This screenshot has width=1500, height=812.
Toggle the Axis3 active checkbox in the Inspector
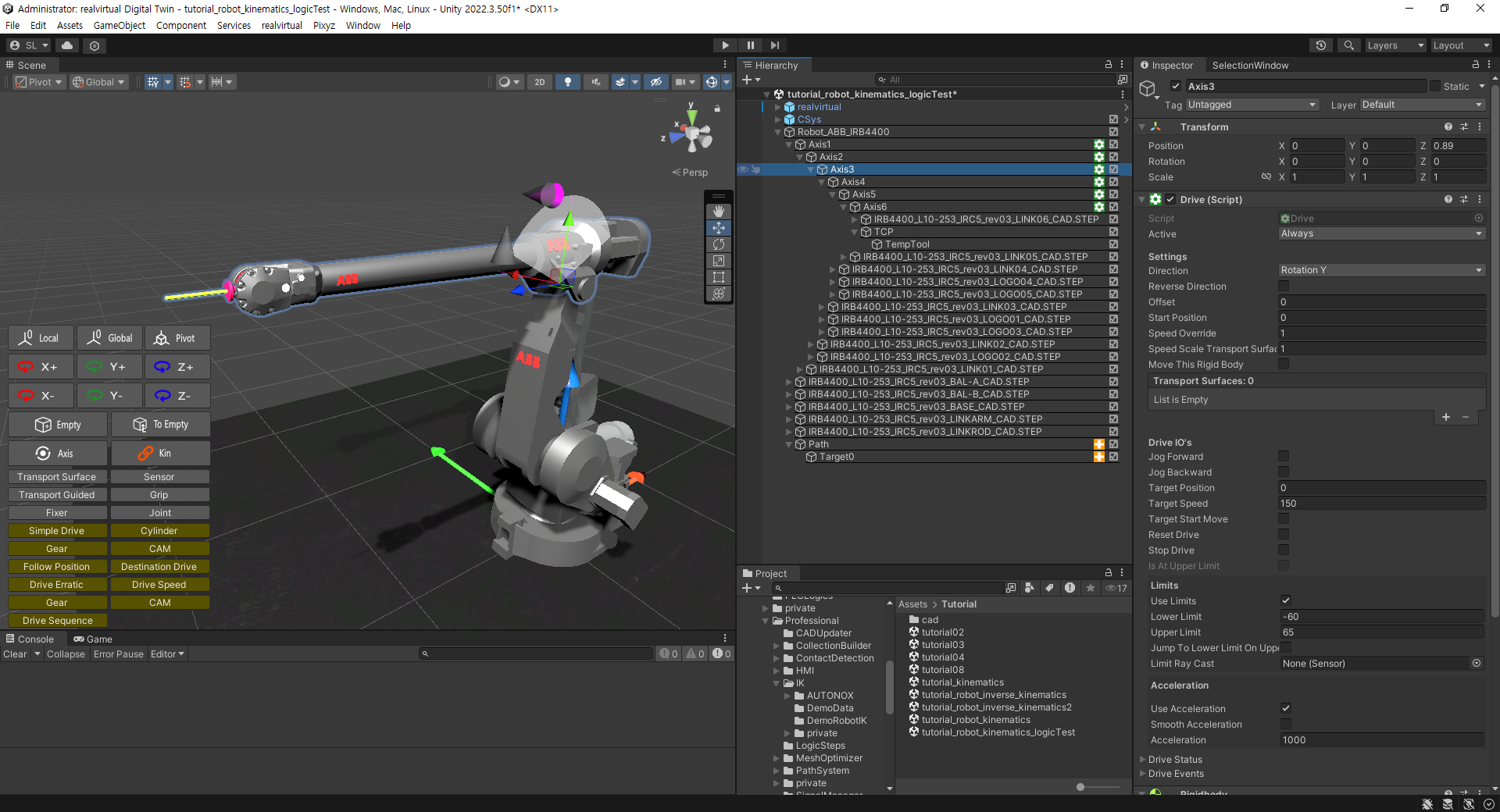click(x=1176, y=87)
